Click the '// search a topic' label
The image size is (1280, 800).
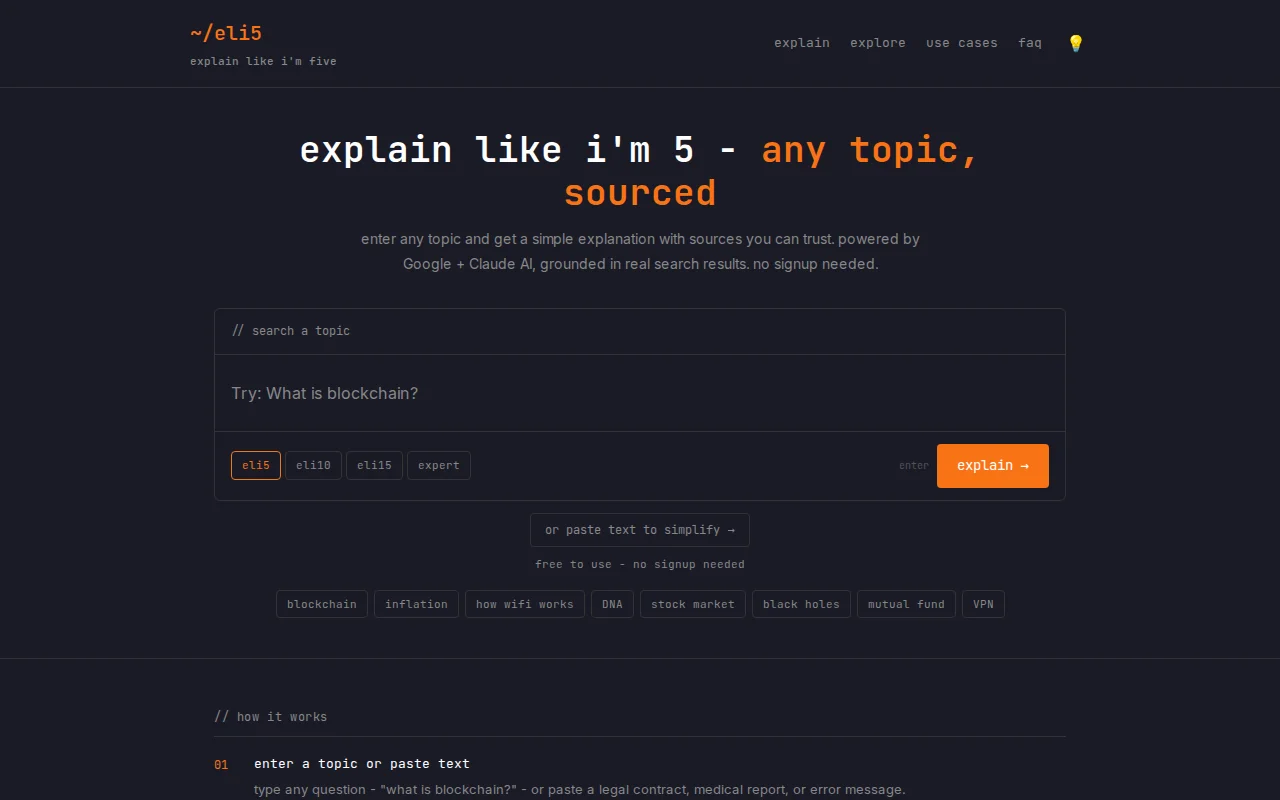point(291,331)
